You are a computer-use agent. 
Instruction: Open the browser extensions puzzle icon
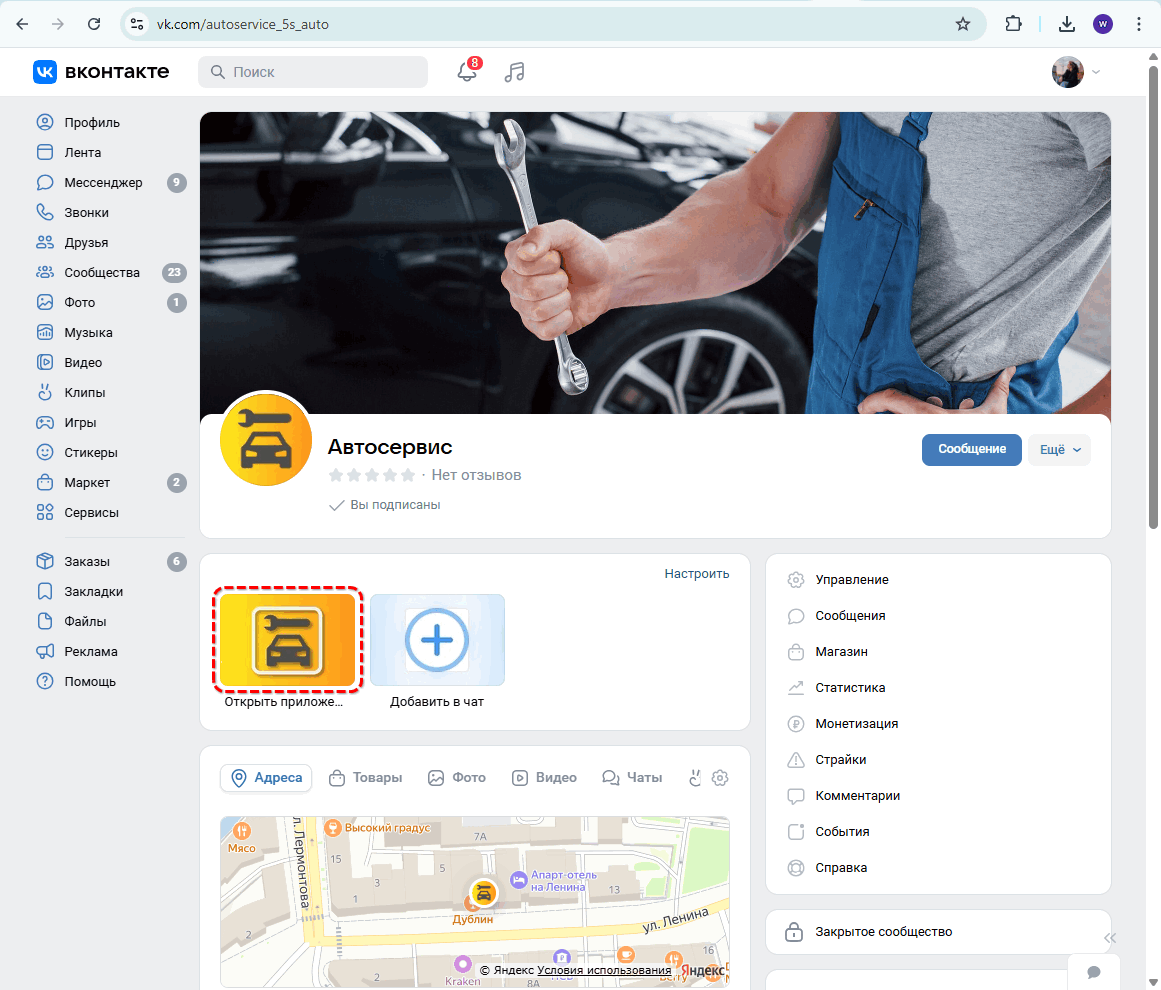tap(1013, 24)
